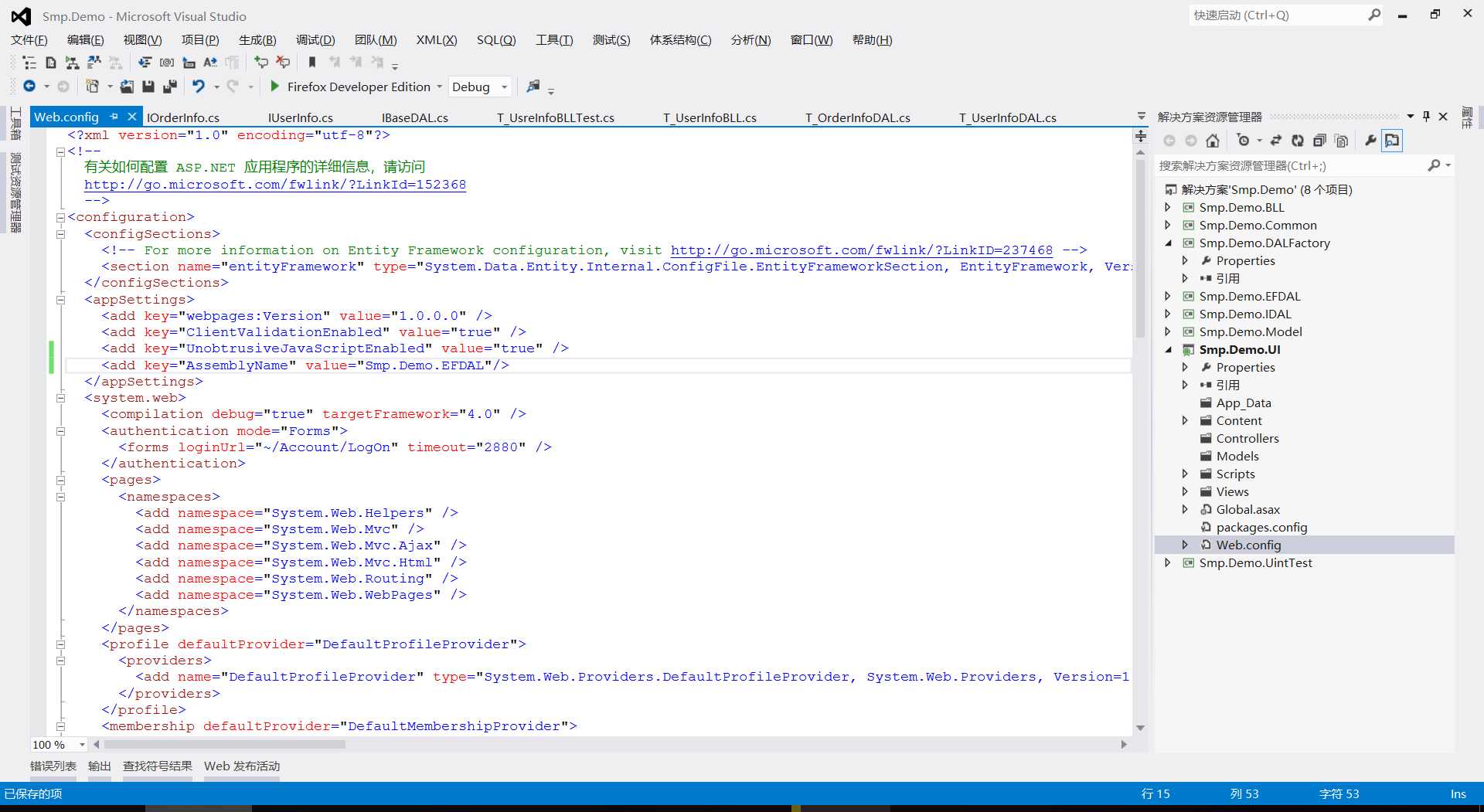Viewport: 1484px width, 812px height.
Task: Select the Controllers folder
Action: pos(1247,438)
